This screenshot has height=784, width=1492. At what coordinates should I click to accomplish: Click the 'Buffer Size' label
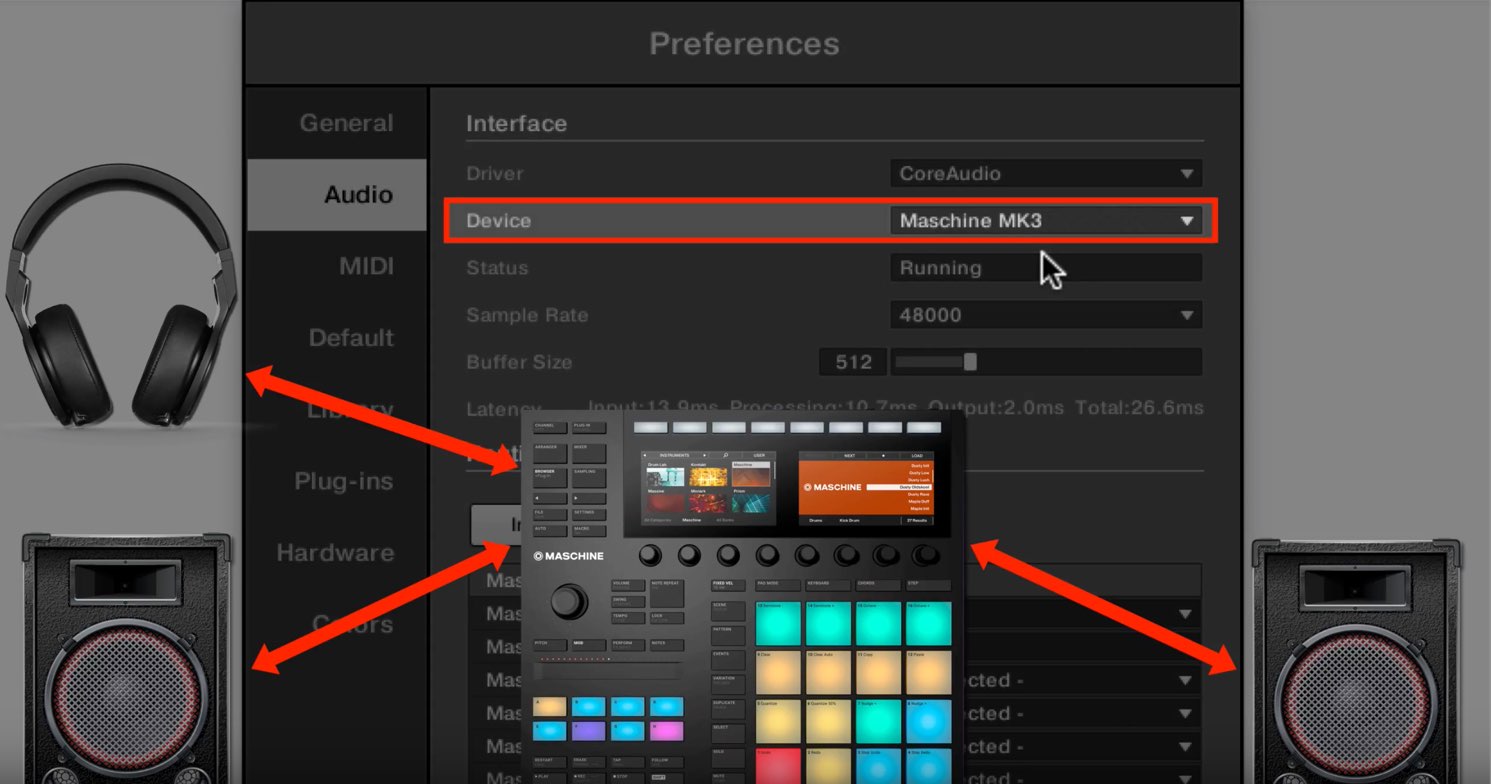519,362
